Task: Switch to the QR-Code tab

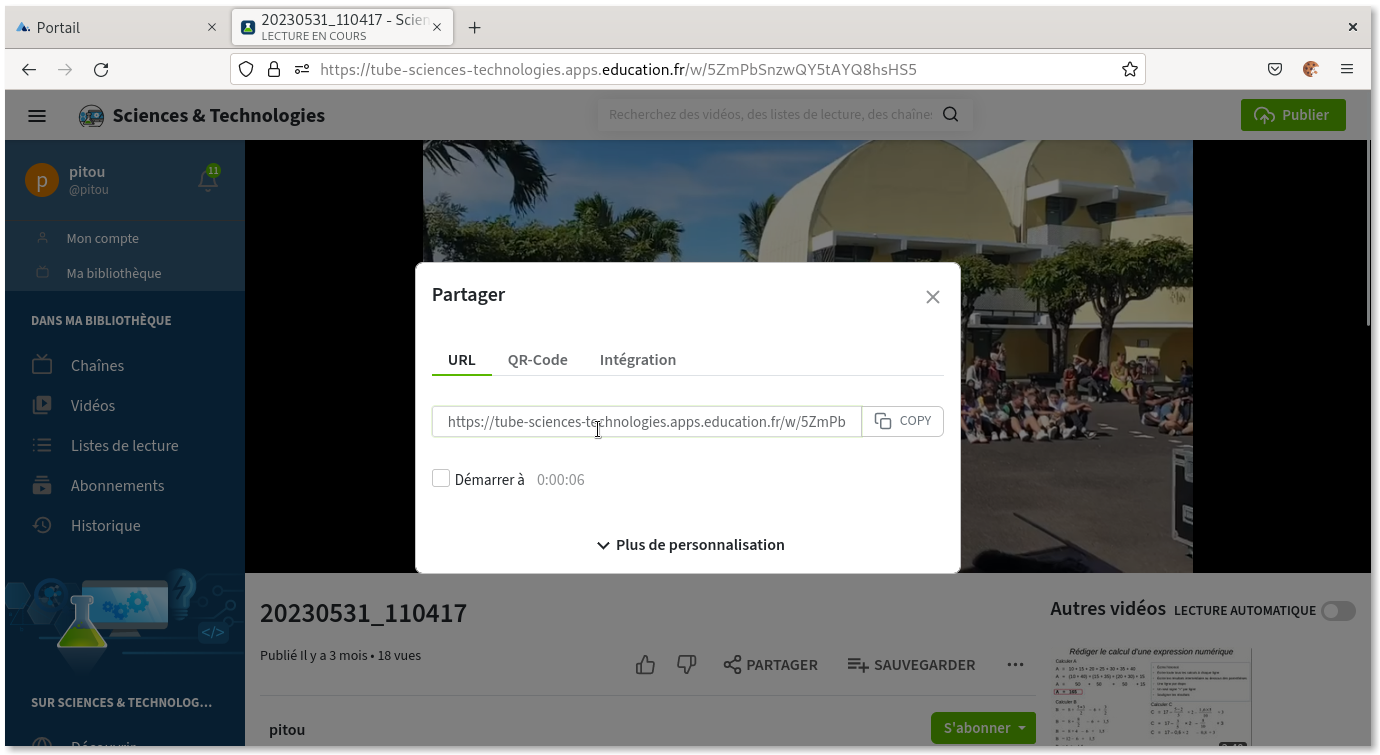Action: (x=537, y=360)
